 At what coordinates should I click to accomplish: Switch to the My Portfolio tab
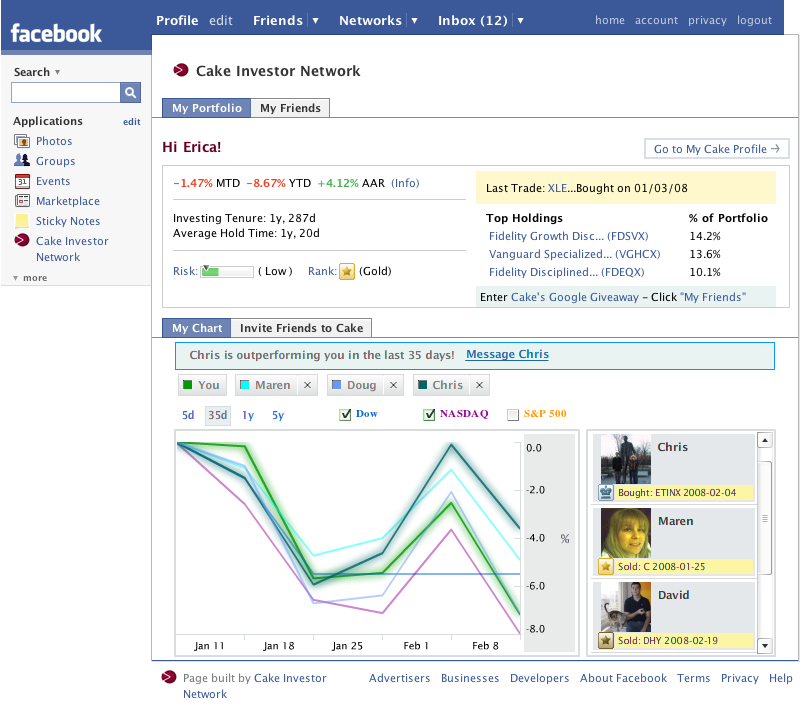207,108
